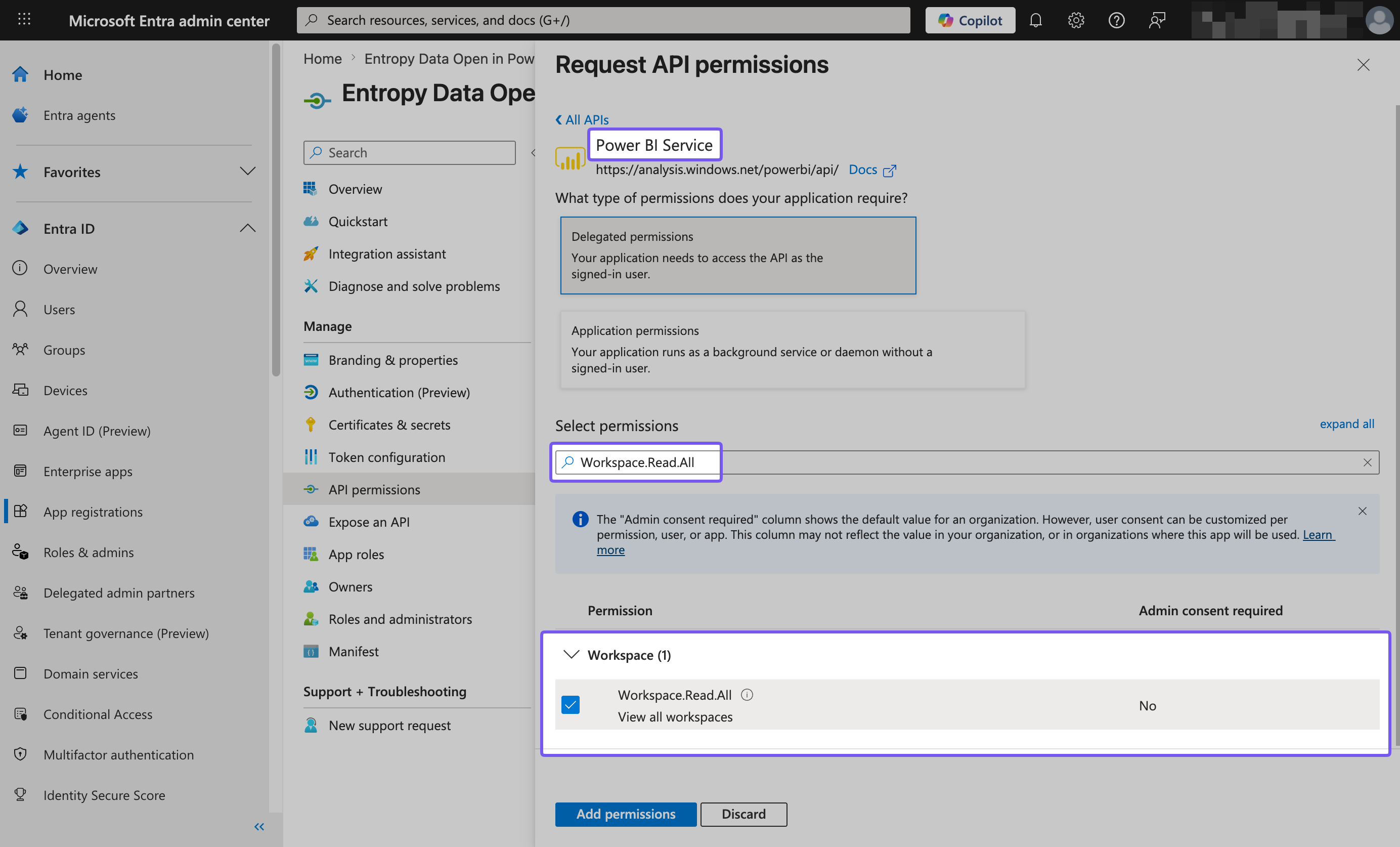Open the Quickstart blade
The height and width of the screenshot is (847, 1400).
[x=358, y=221]
